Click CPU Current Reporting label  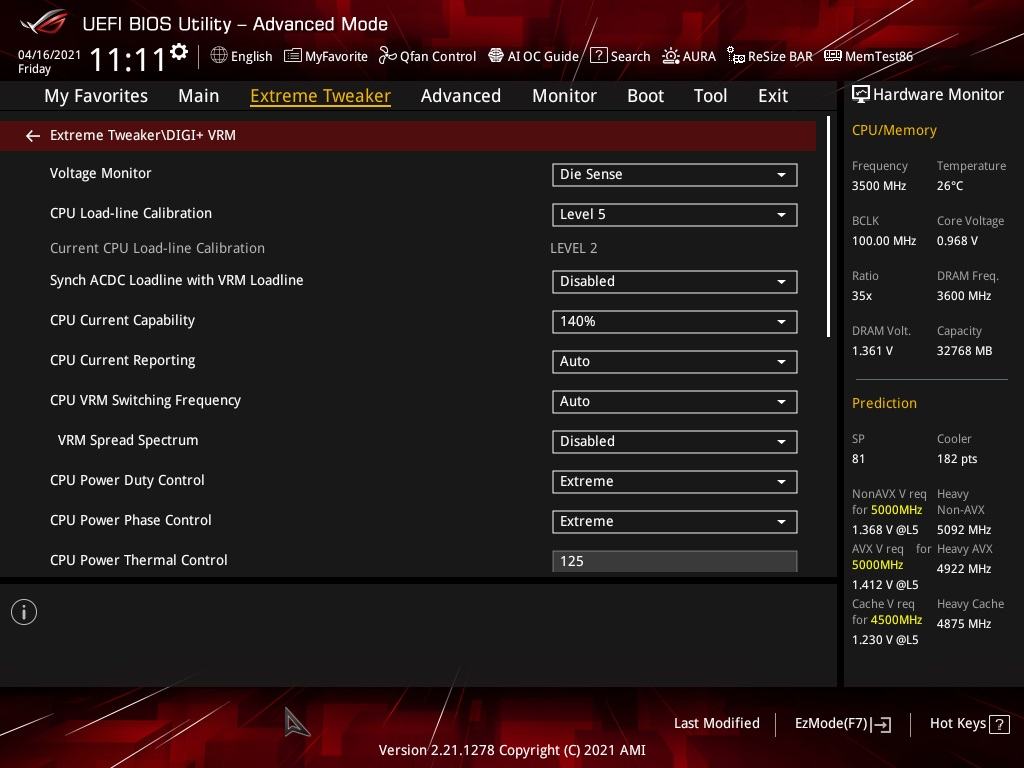(122, 360)
